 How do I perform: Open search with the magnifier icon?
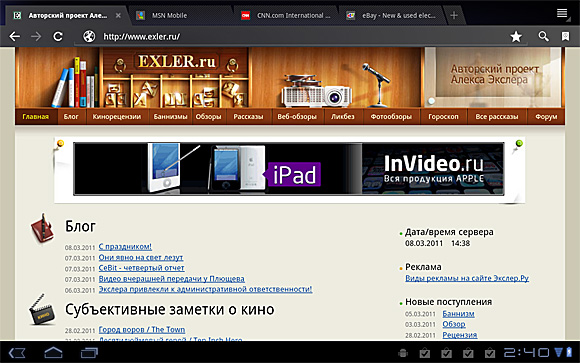tap(543, 36)
